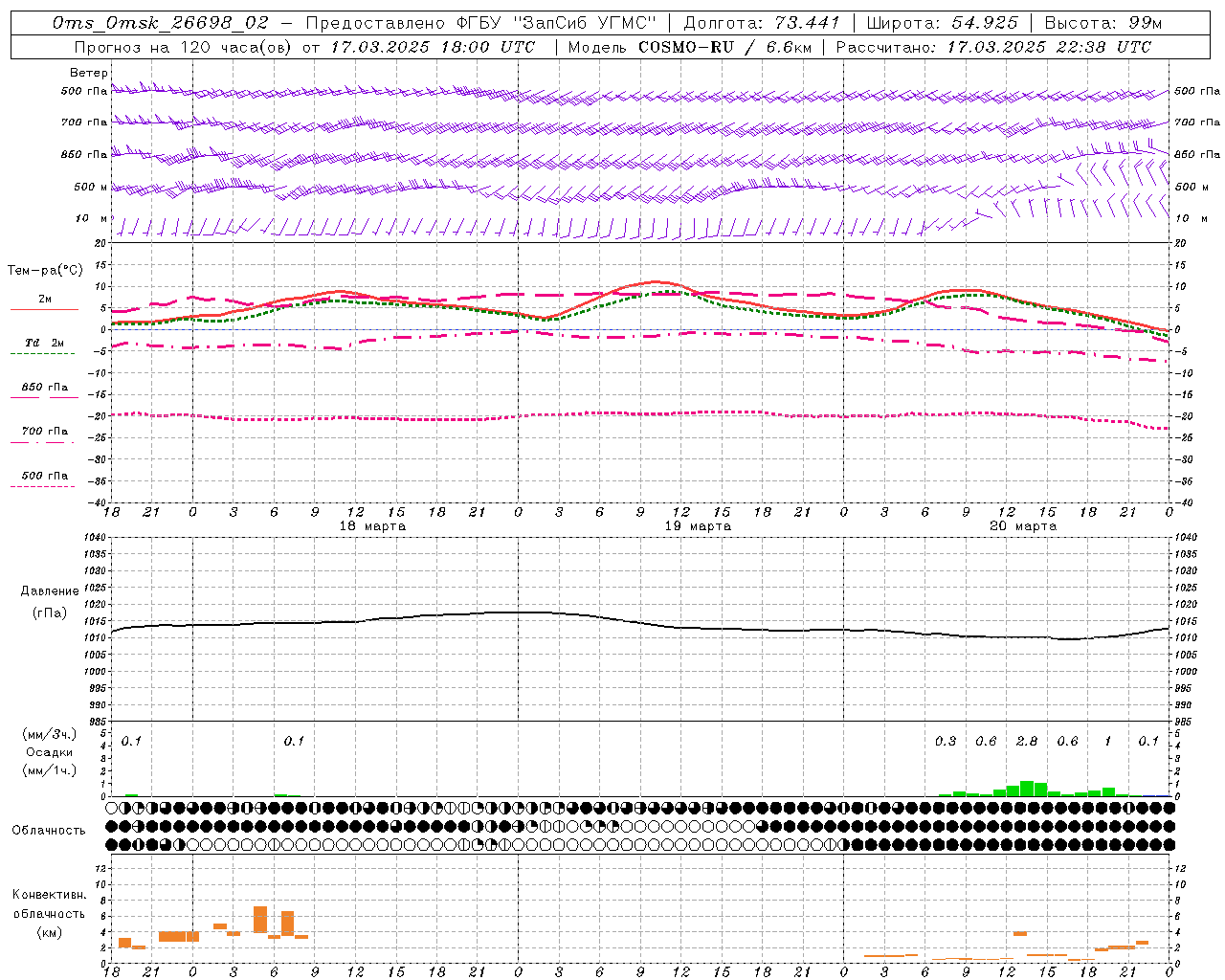The height and width of the screenshot is (980, 1225).
Task: Click the 'Конвективн.' convective cloud label
Action: [50, 895]
